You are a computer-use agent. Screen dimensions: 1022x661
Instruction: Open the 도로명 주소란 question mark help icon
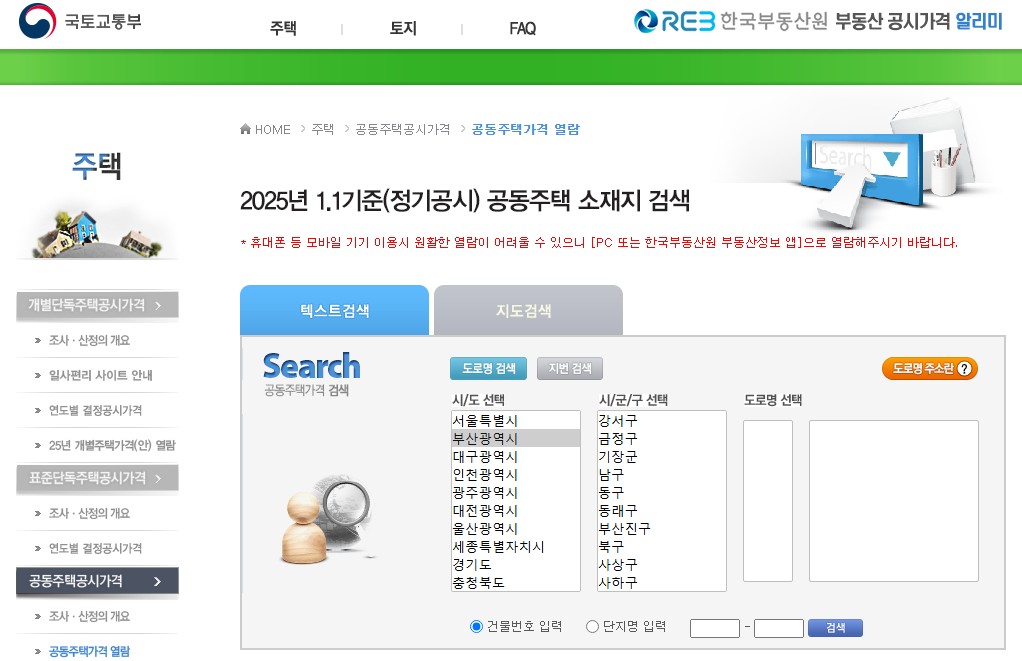point(965,368)
